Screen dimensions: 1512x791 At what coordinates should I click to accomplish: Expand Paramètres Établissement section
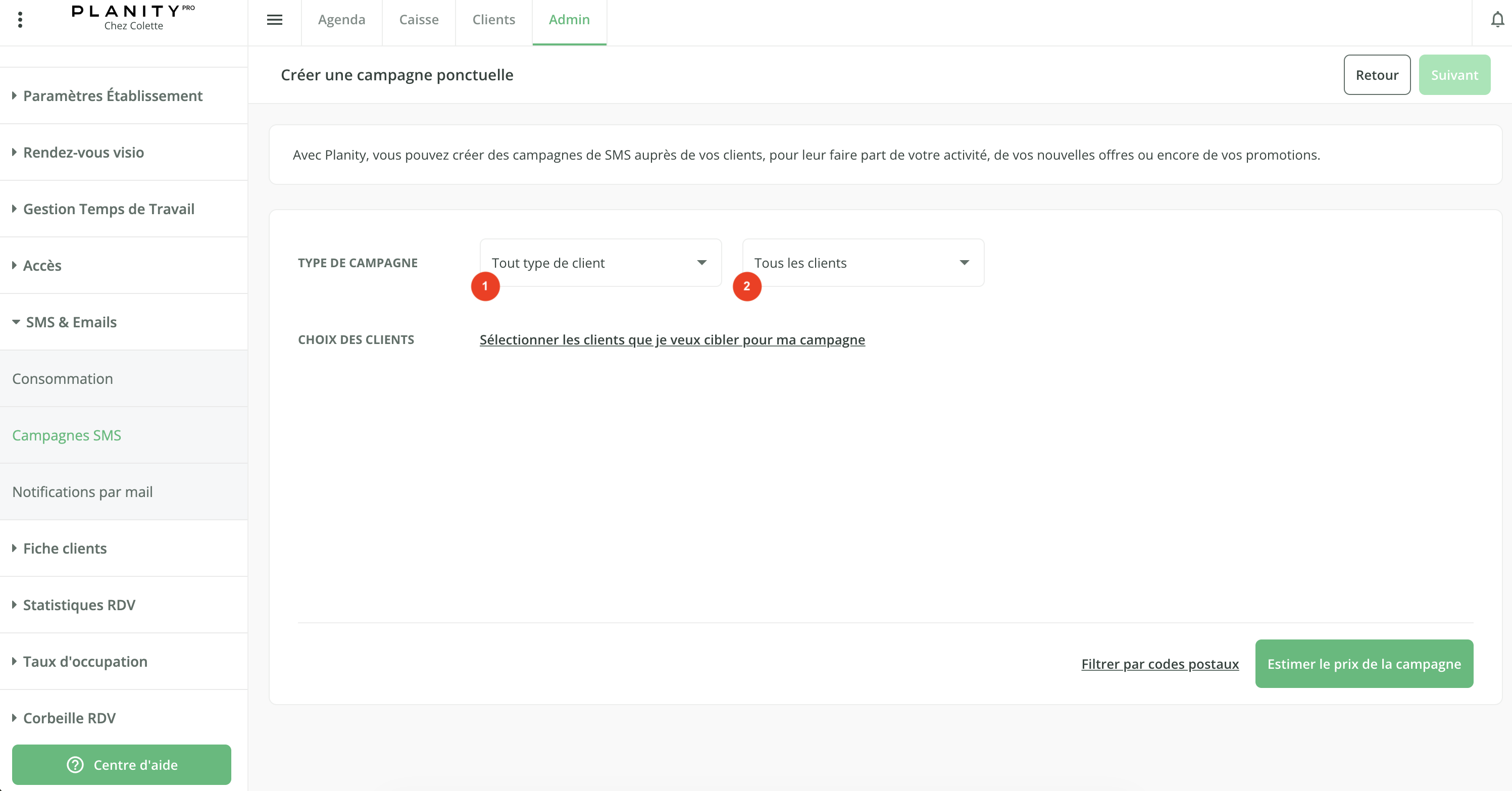(113, 96)
